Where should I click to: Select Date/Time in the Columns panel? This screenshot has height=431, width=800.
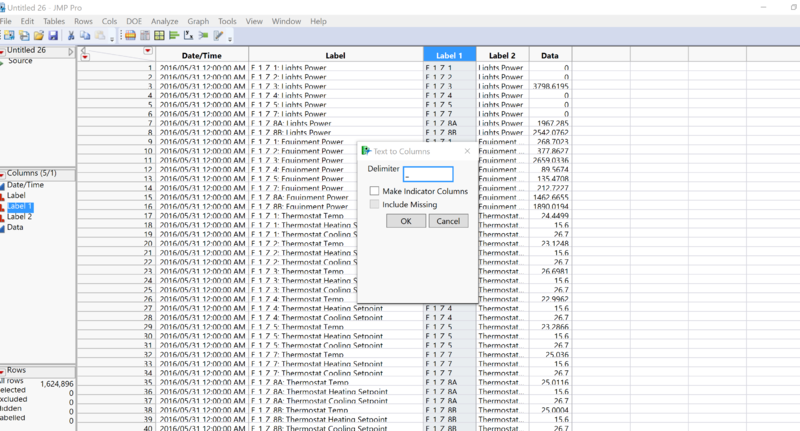click(x=25, y=185)
